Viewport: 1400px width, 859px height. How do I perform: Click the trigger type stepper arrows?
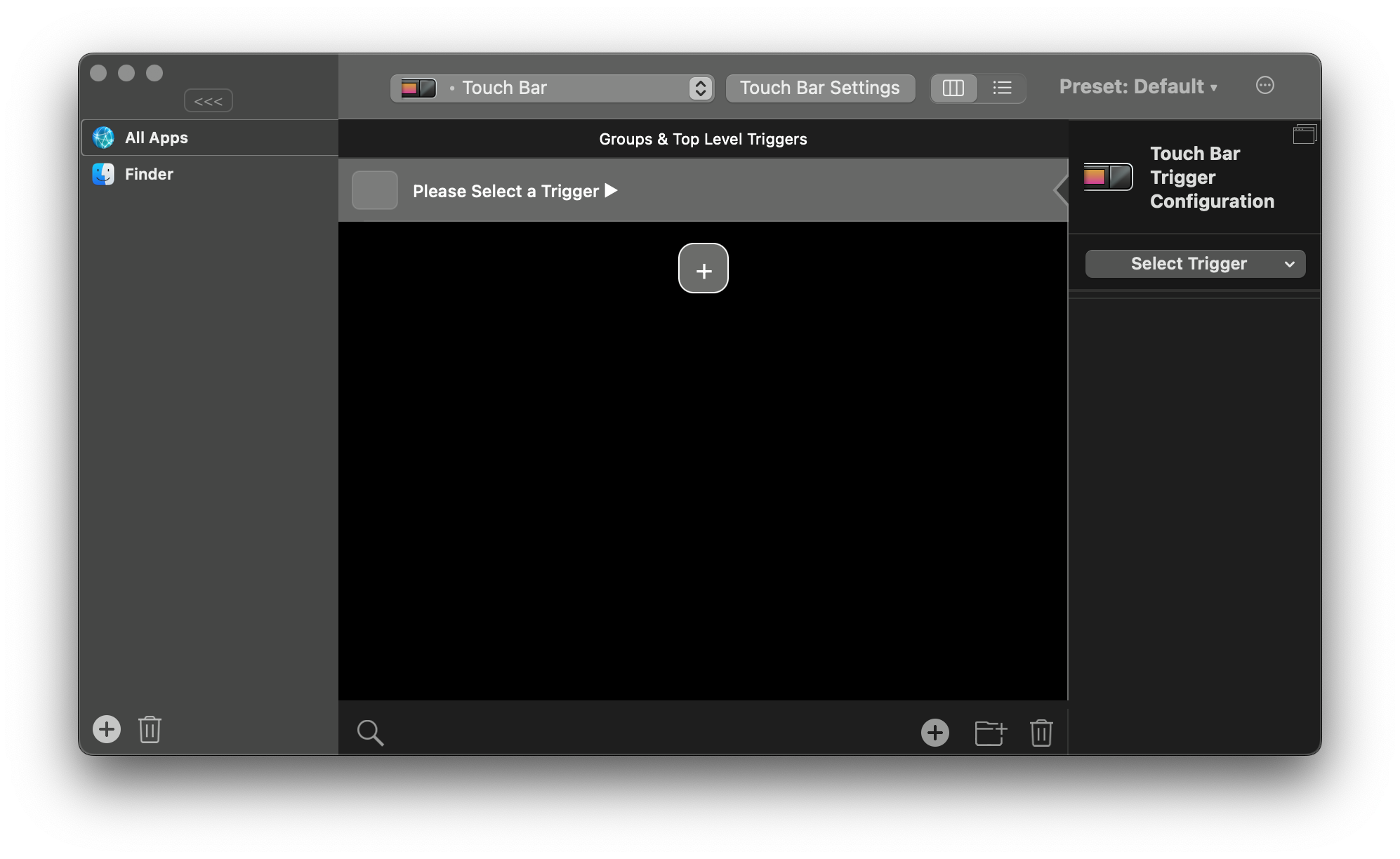pyautogui.click(x=700, y=88)
